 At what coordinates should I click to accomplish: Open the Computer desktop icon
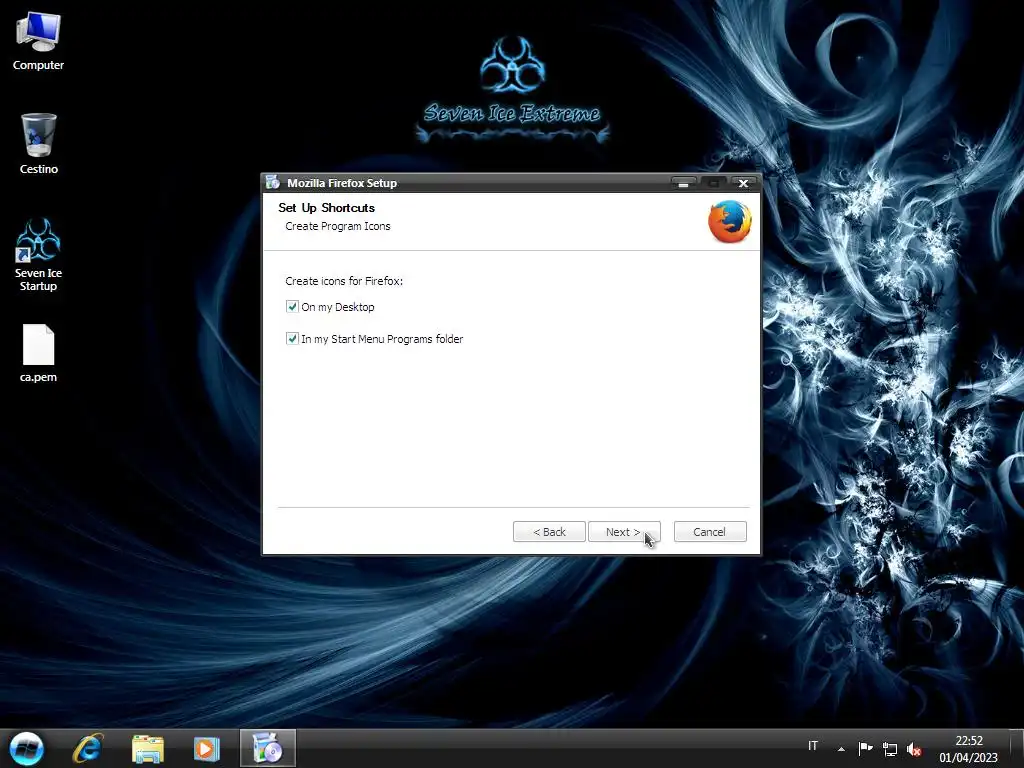(38, 41)
